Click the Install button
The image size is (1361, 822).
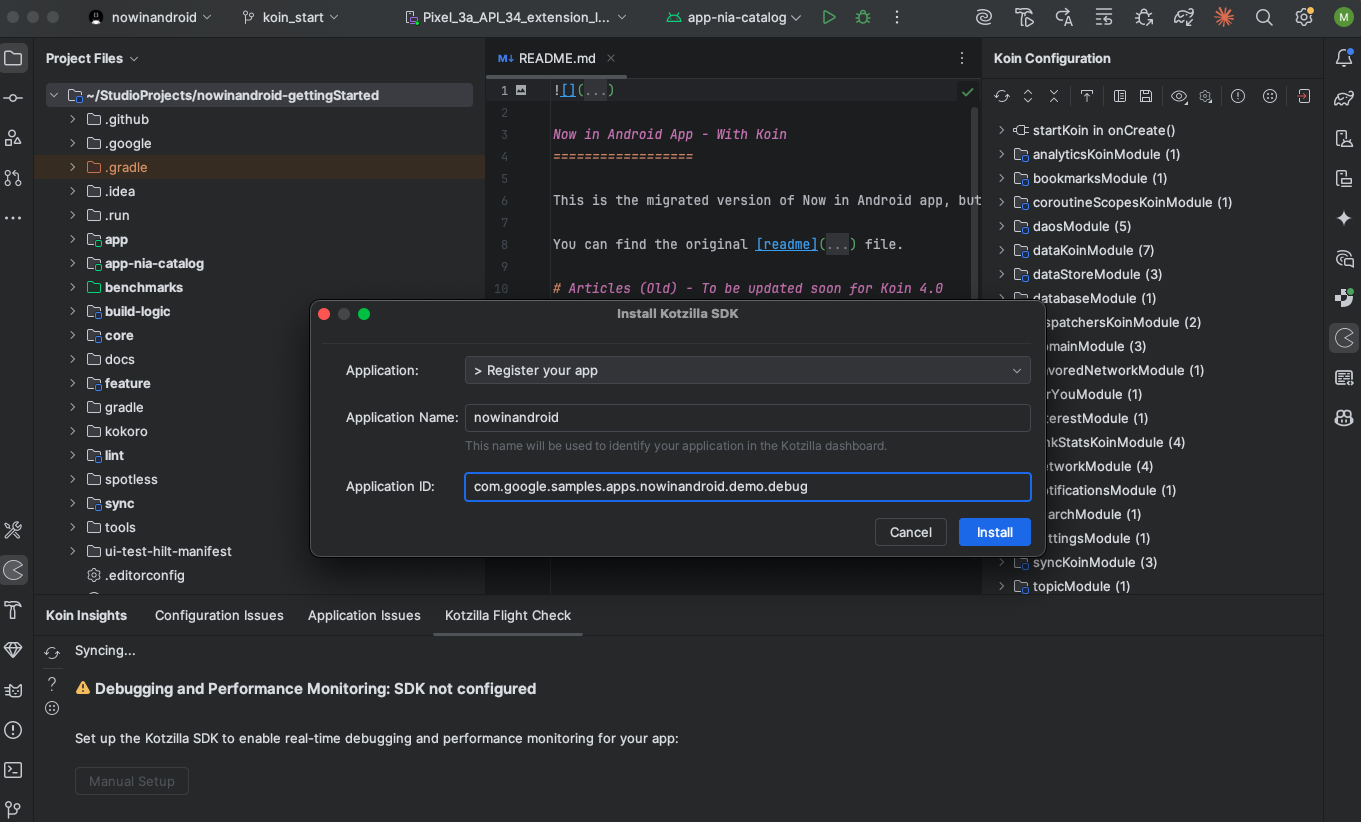[994, 532]
